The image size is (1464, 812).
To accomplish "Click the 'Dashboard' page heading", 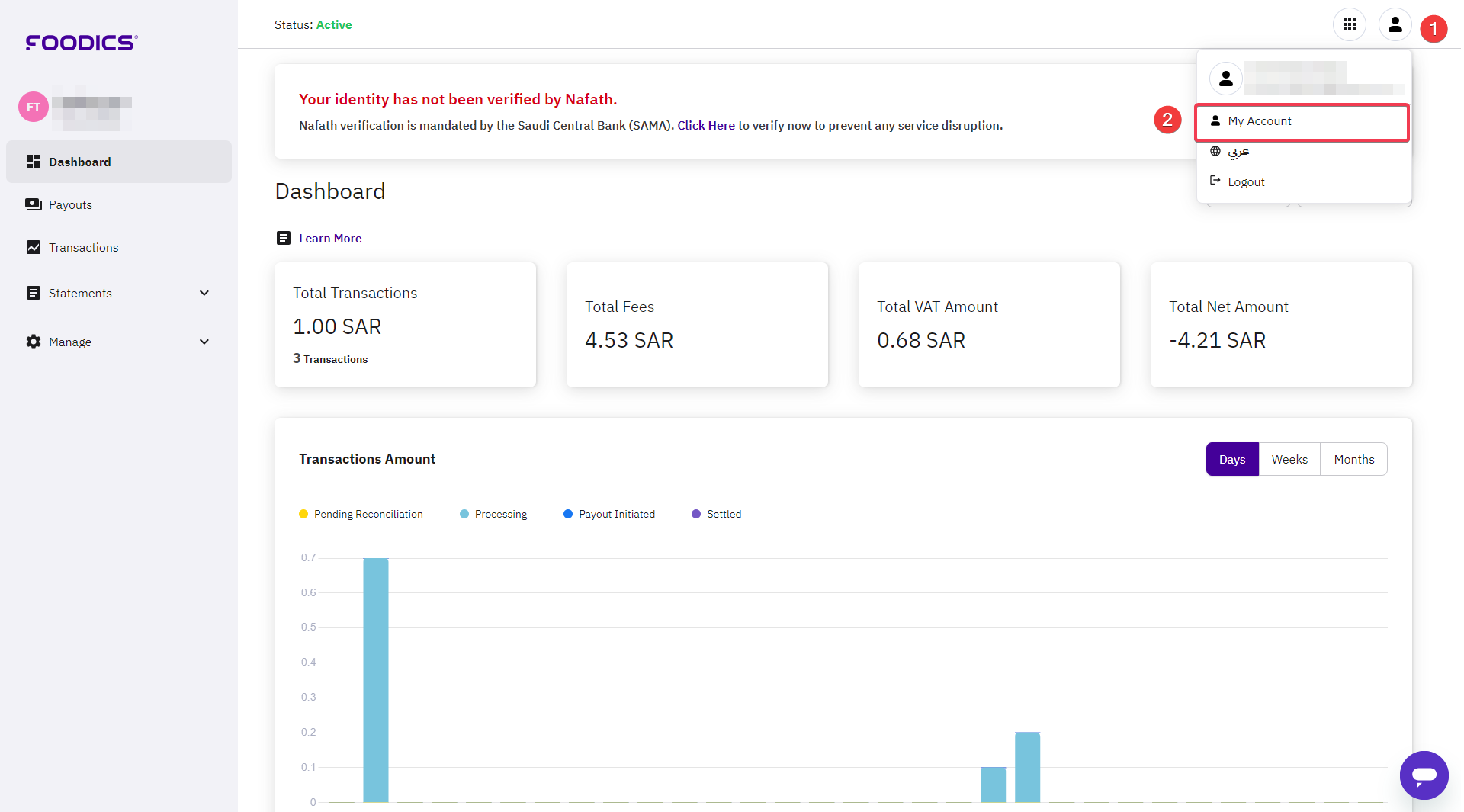I will pyautogui.click(x=330, y=191).
